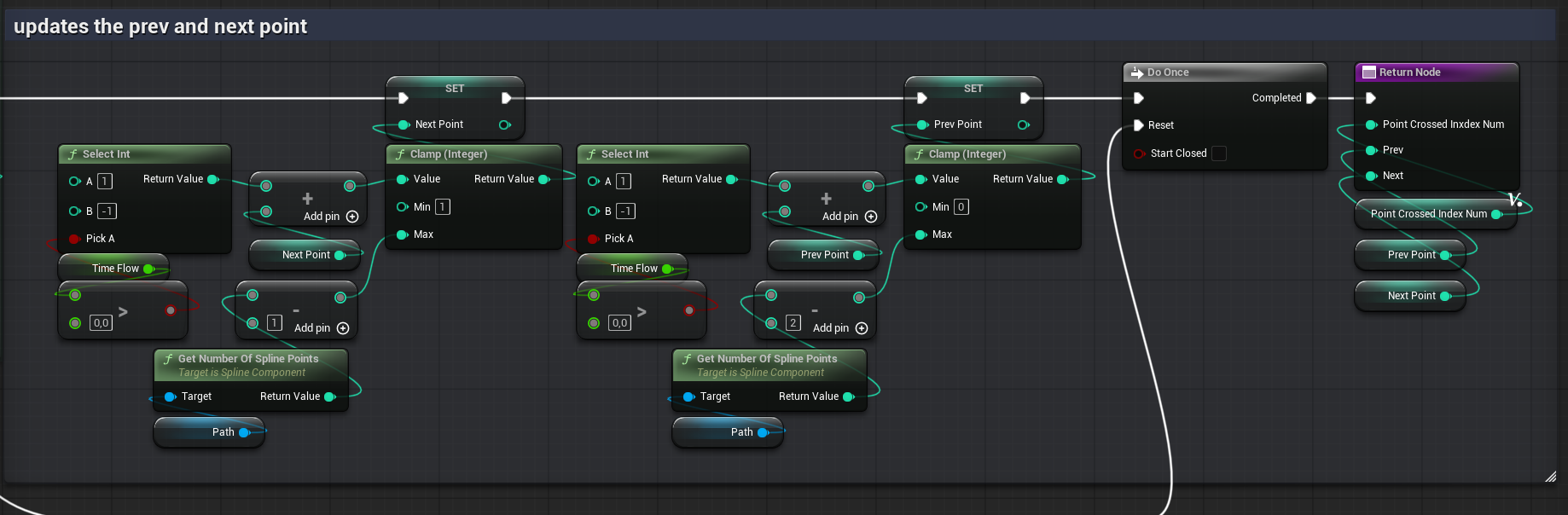
Task: Click the Reset exec pin on Do Once
Action: 1138,125
